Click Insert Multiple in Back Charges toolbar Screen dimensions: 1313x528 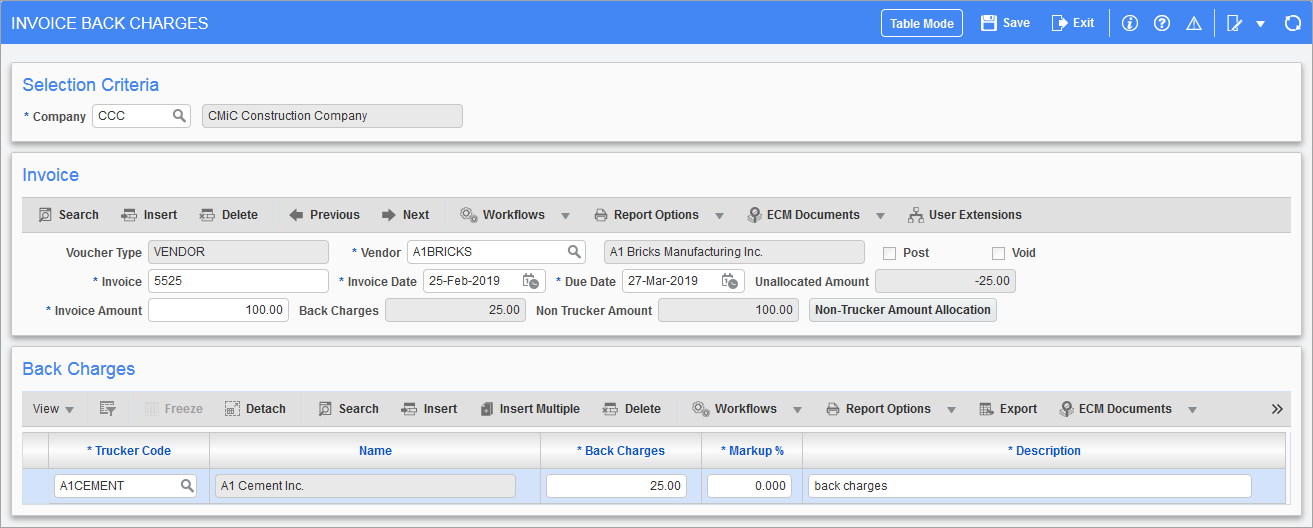coord(529,409)
